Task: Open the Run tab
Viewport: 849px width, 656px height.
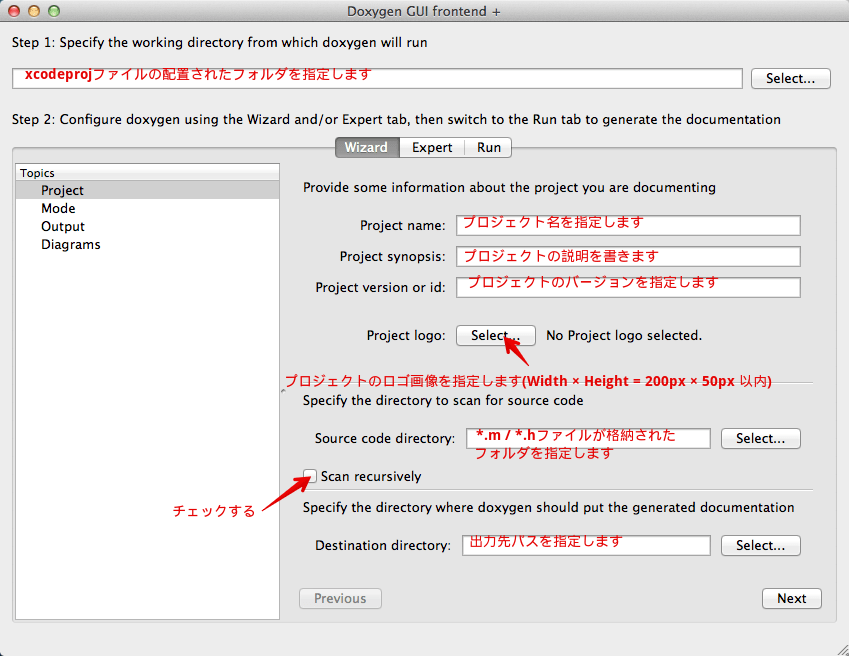Action: click(488, 147)
